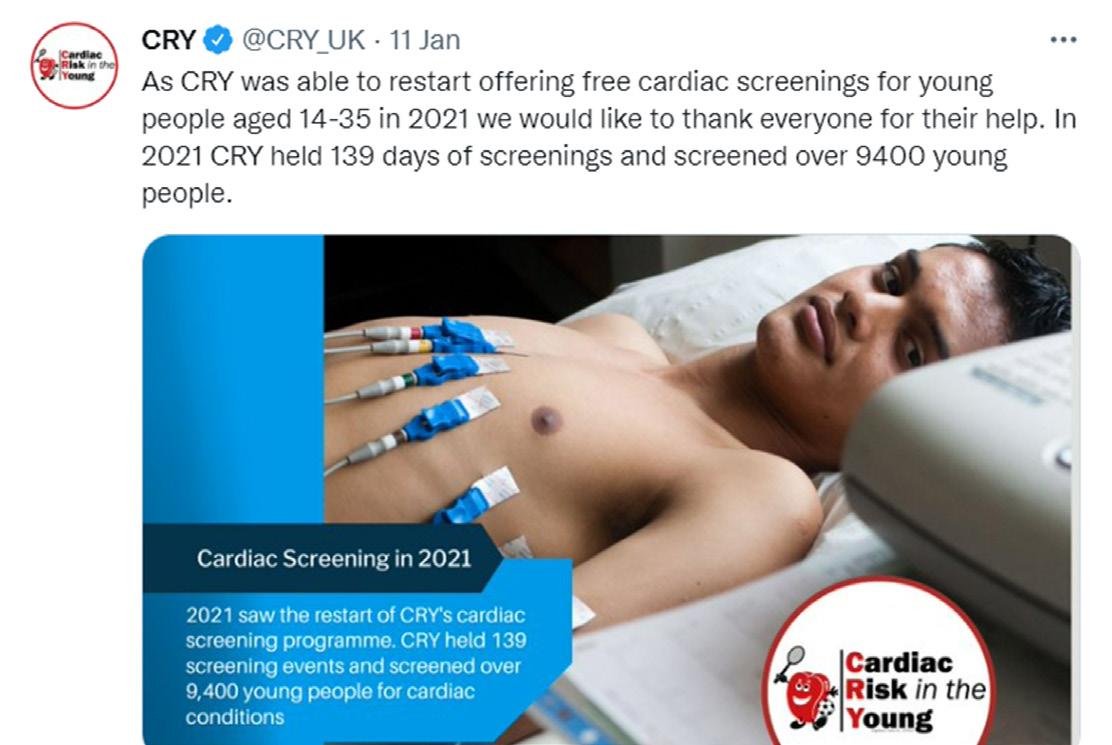This screenshot has height=745, width=1112.
Task: Click the blue verified badge beside CRY
Action: (x=218, y=40)
